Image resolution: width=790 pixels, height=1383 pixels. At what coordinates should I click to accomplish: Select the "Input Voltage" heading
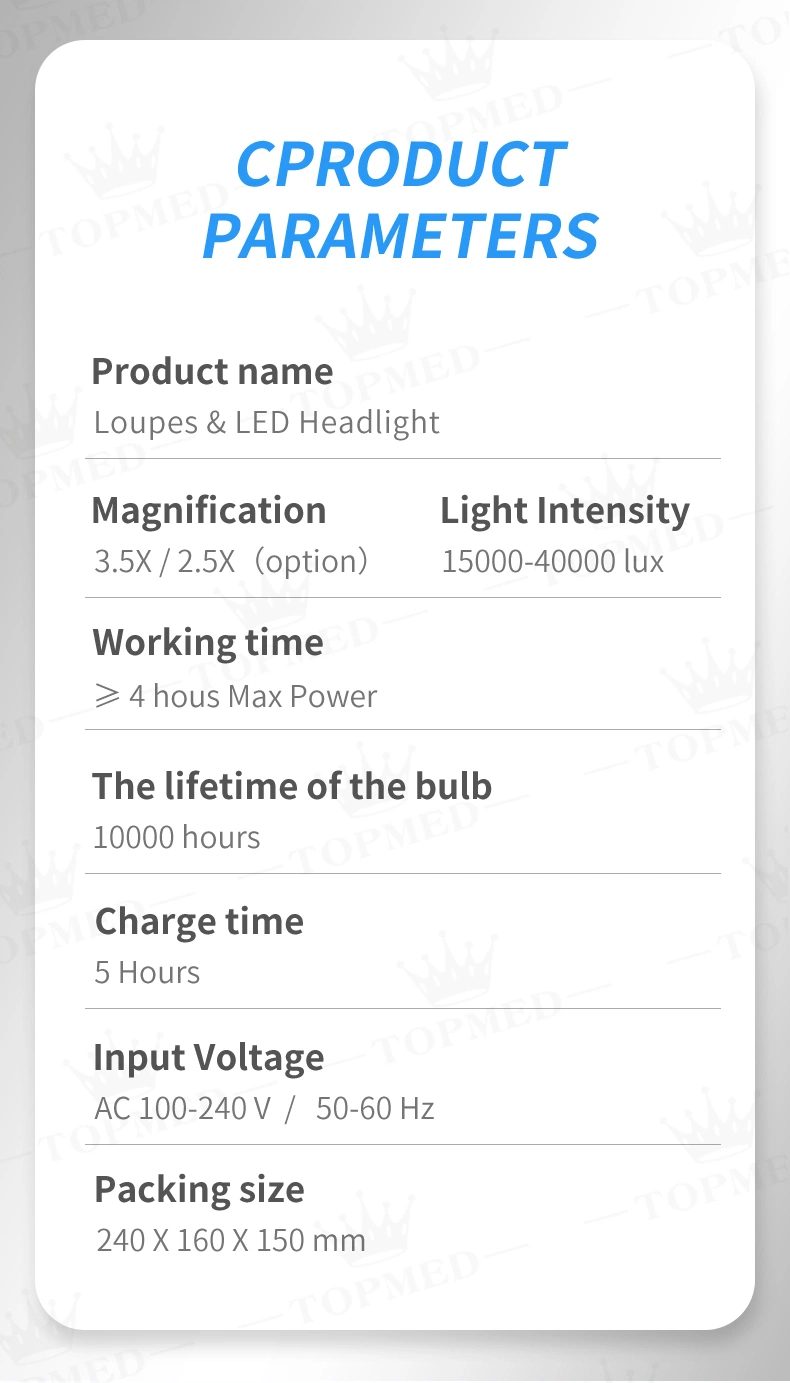(x=209, y=1057)
